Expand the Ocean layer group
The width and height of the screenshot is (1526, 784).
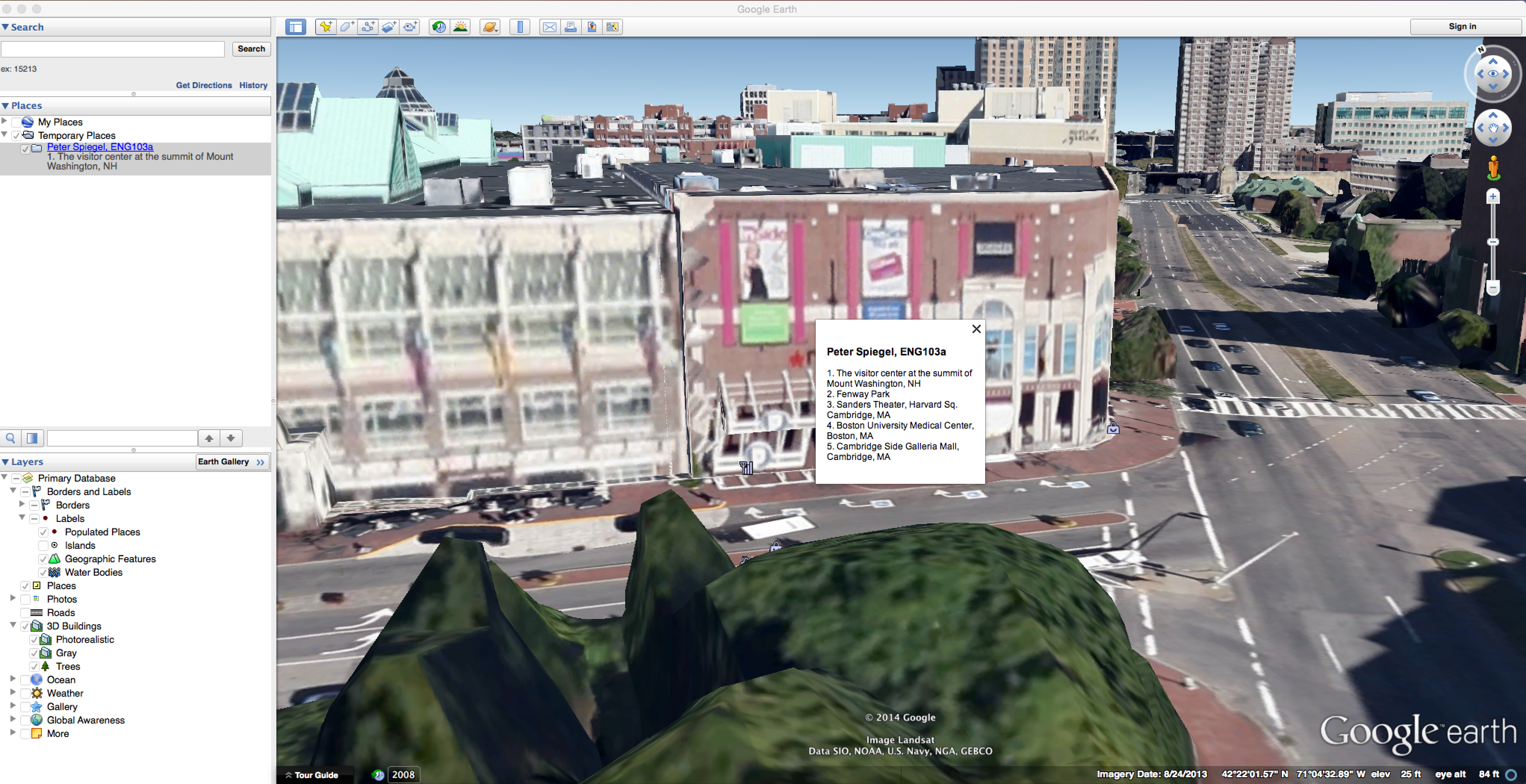pyautogui.click(x=13, y=679)
